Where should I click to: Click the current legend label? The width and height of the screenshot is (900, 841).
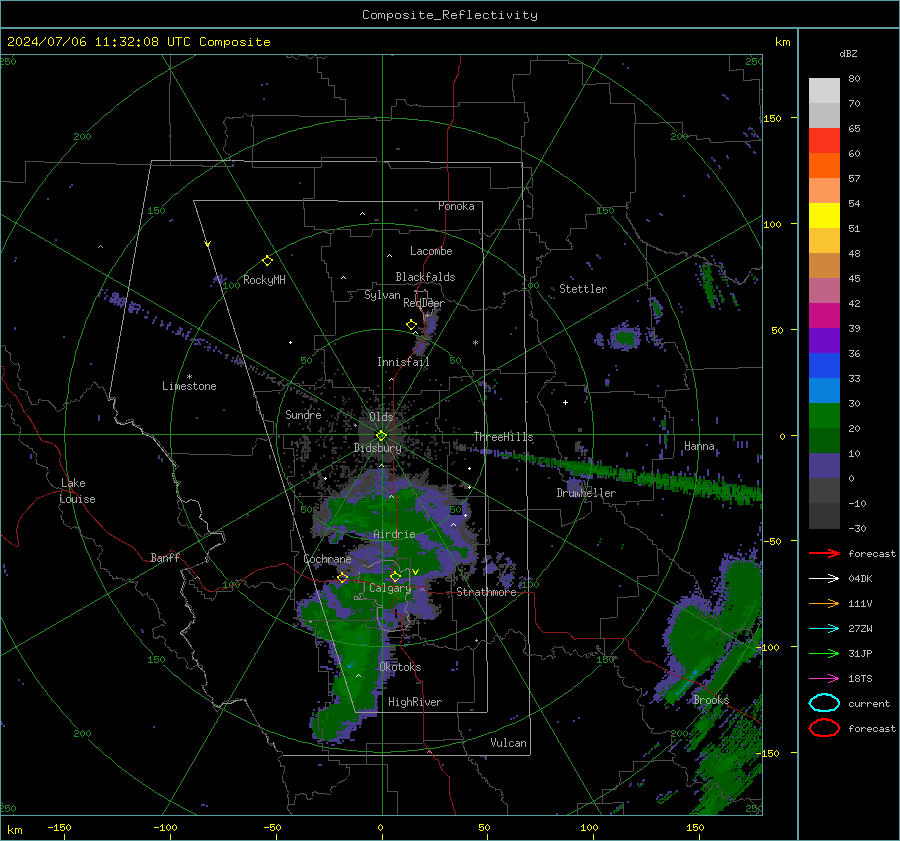[869, 703]
